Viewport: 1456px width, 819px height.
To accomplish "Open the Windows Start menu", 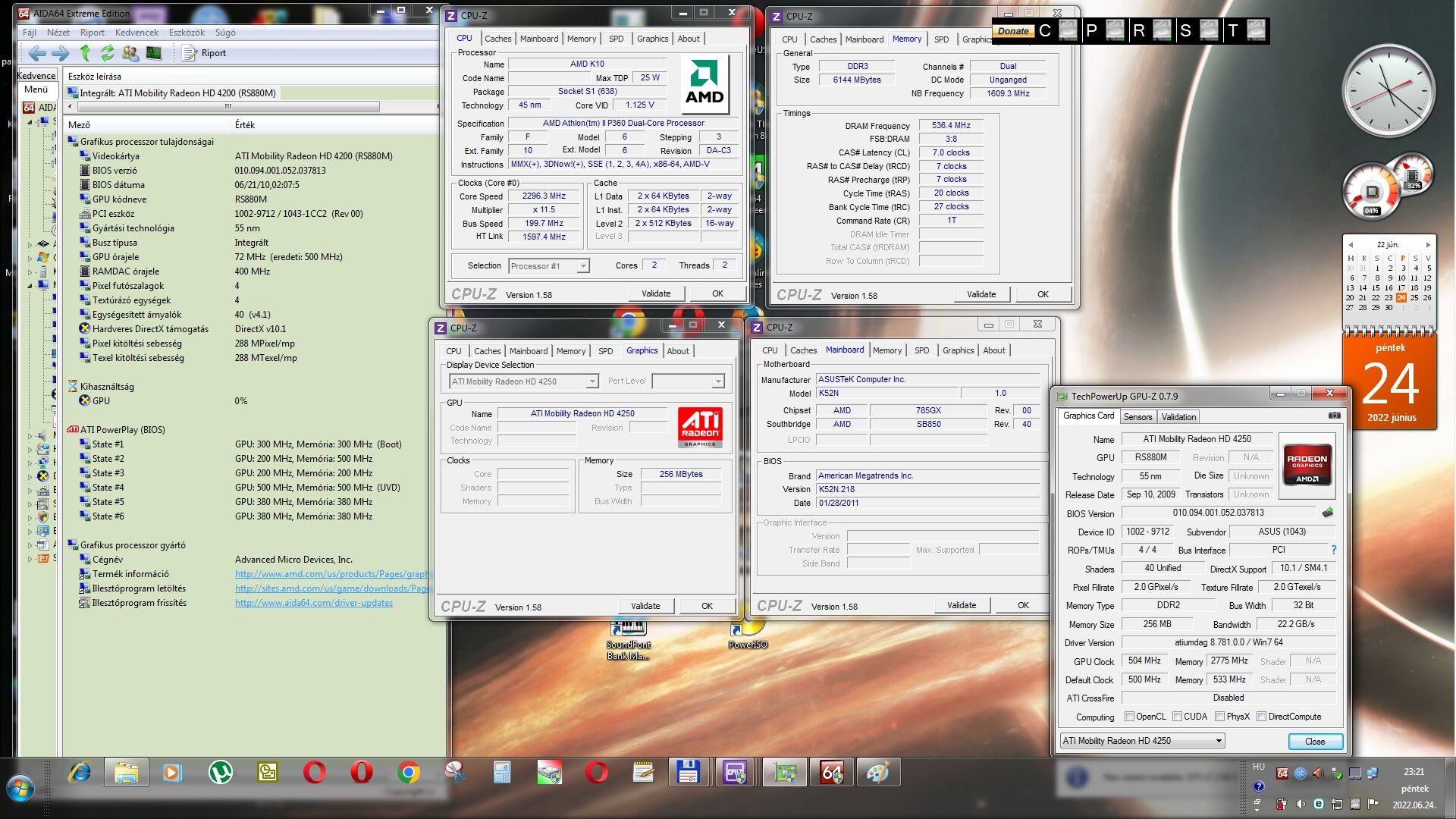I will click(x=20, y=789).
